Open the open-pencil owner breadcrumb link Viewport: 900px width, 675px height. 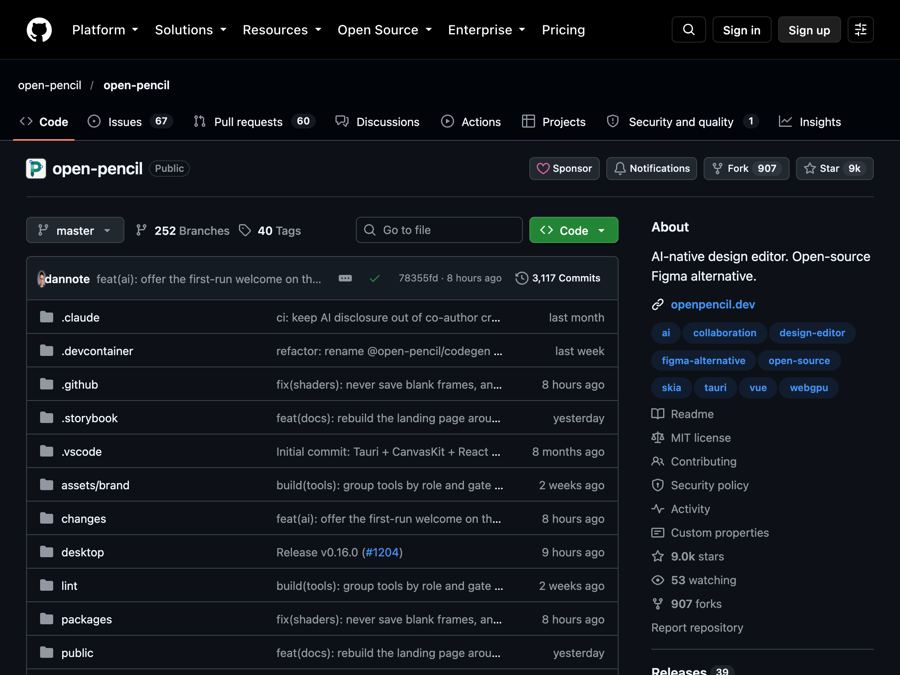[49, 85]
